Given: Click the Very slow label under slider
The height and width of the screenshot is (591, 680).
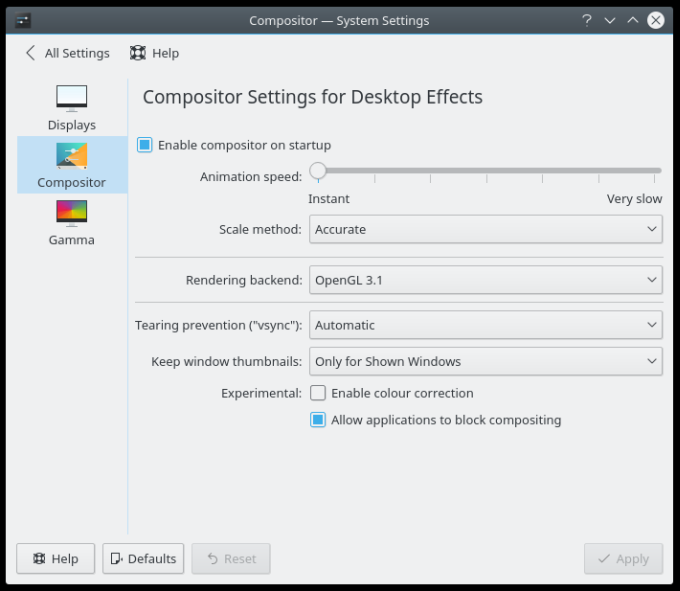Looking at the screenshot, I should pyautogui.click(x=634, y=199).
